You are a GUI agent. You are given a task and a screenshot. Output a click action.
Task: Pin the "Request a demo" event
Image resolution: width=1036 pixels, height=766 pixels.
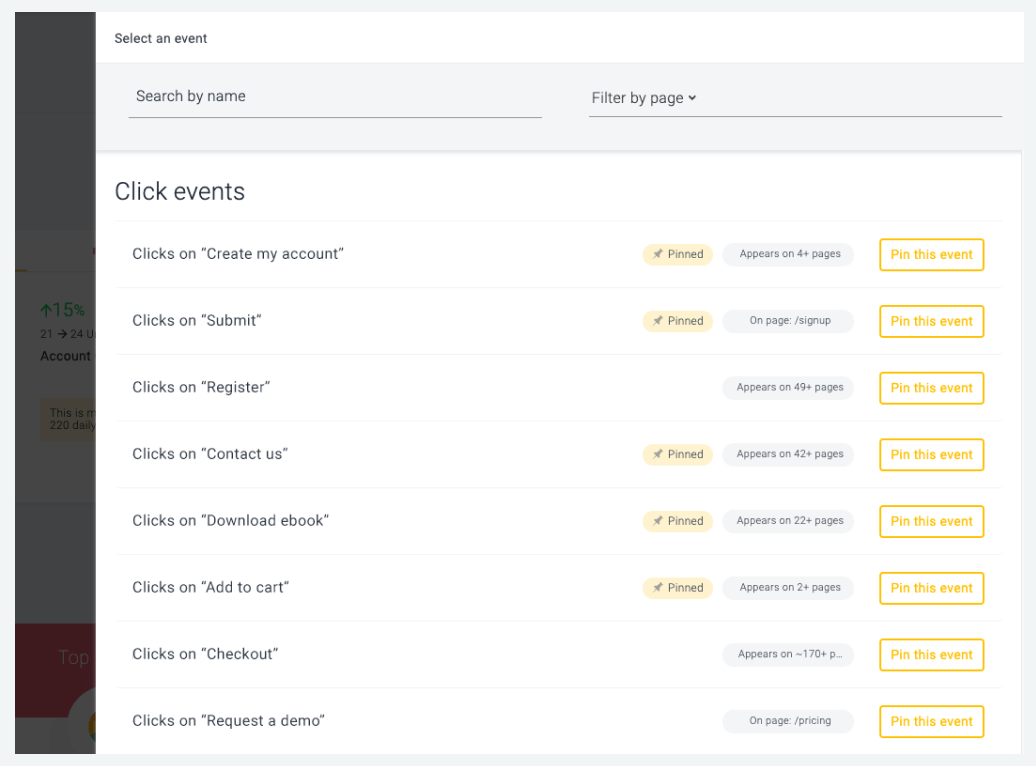(x=931, y=721)
